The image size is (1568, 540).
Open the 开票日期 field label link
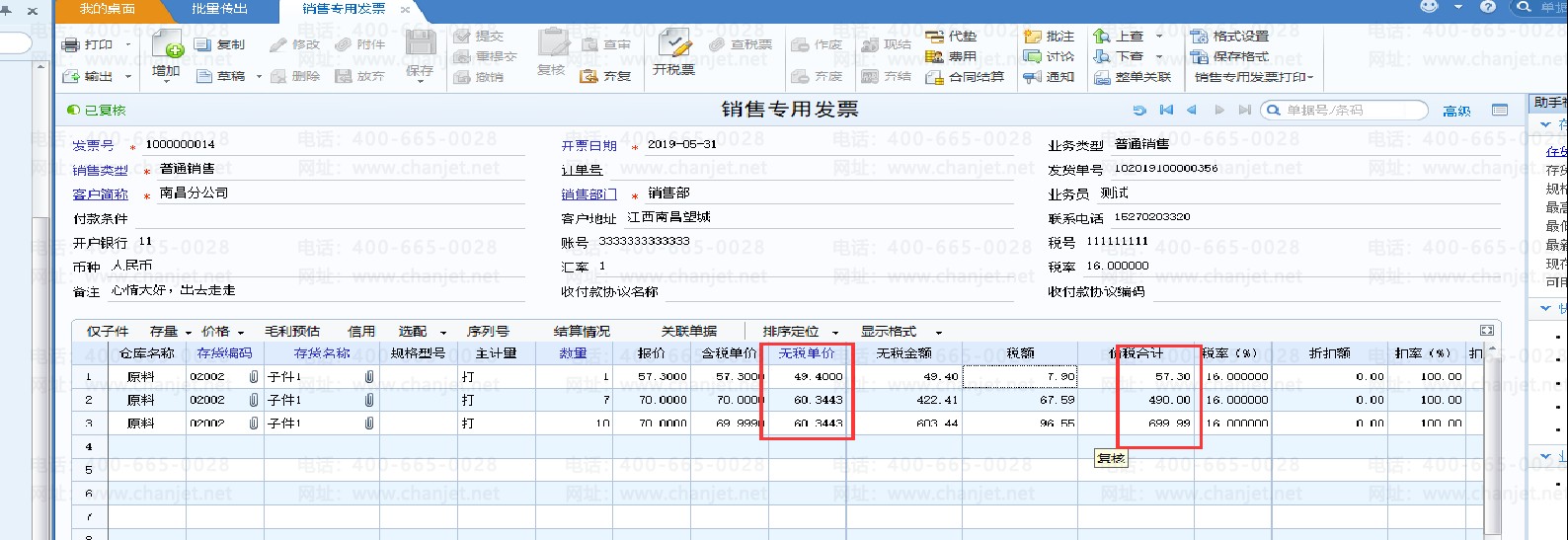(589, 145)
